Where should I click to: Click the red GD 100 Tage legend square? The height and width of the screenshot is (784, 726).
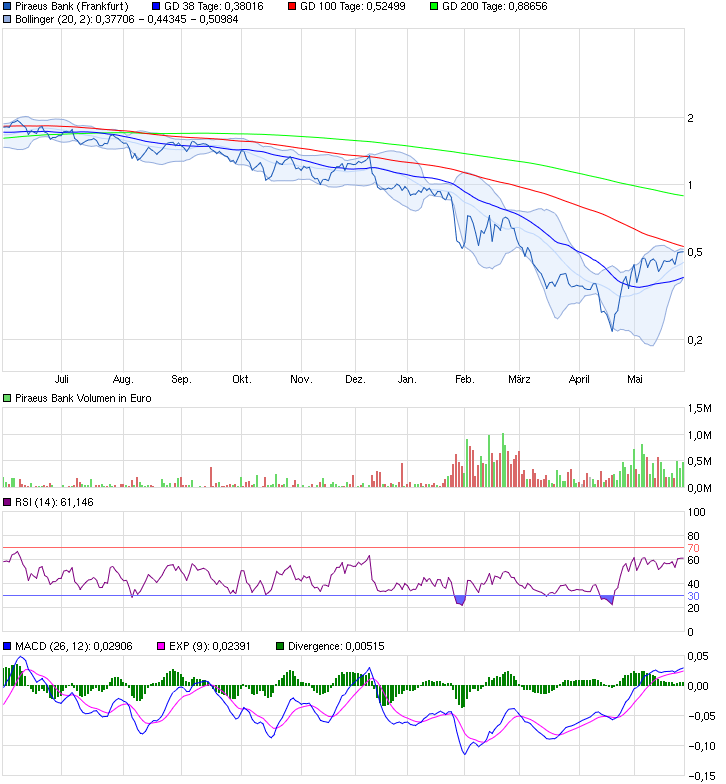(292, 6)
